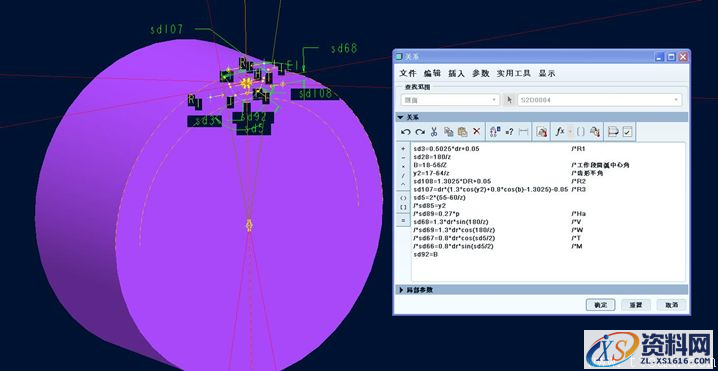The height and width of the screenshot is (371, 718).
Task: Cut selected relation text with scissors
Action: [x=434, y=132]
